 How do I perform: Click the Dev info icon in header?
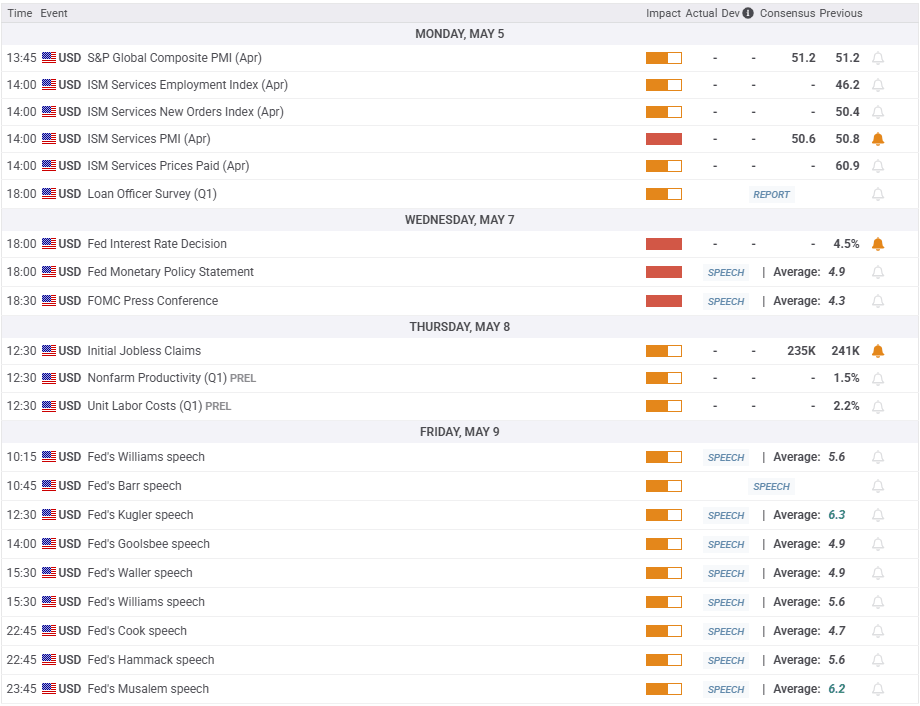748,13
